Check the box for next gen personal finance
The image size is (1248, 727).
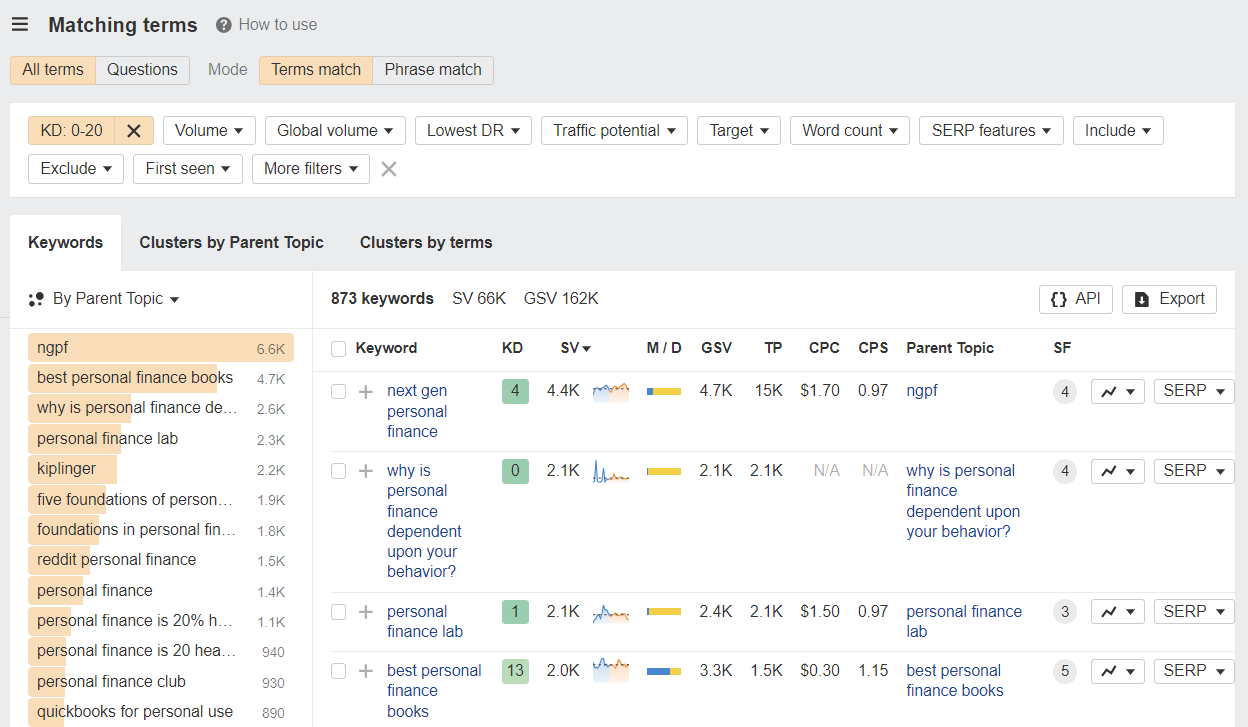pyautogui.click(x=337, y=391)
